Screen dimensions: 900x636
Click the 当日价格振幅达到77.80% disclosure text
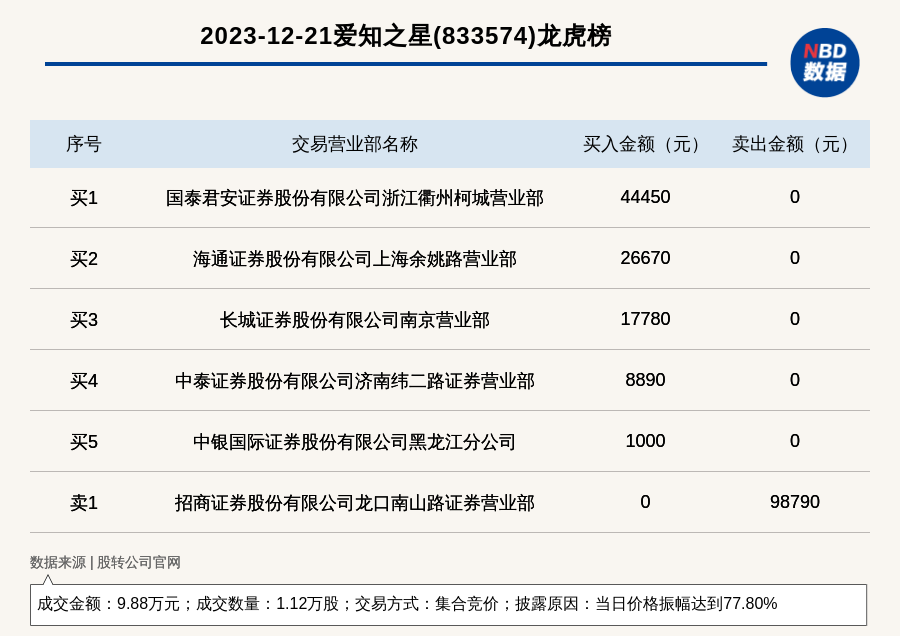tap(686, 604)
